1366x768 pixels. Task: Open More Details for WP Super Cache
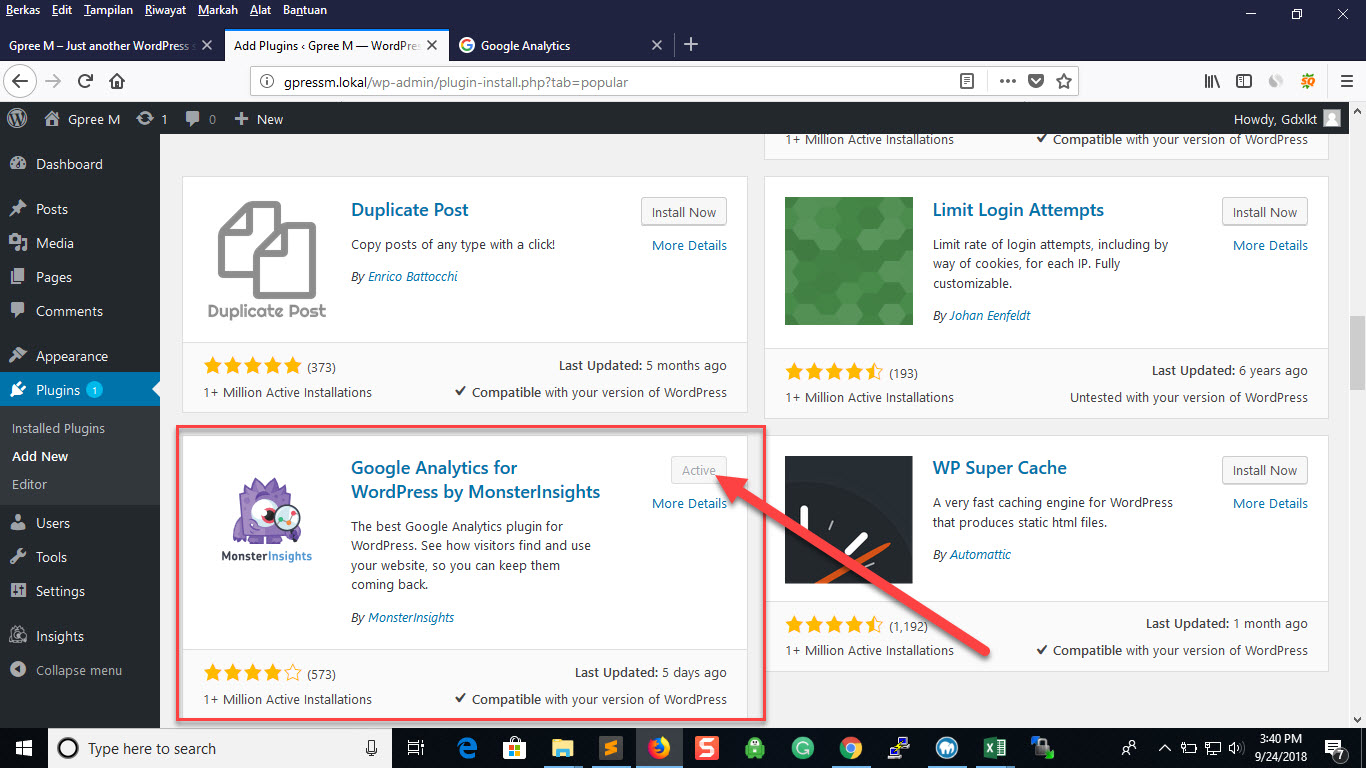pyautogui.click(x=1270, y=503)
